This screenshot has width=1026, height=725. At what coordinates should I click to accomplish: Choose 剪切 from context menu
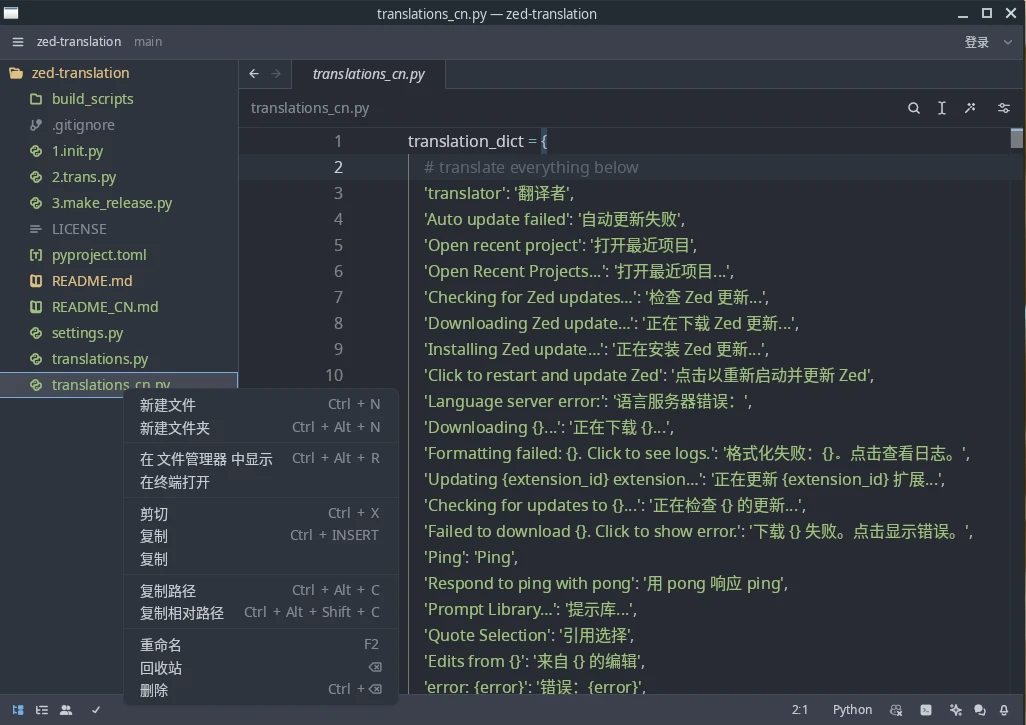pos(260,514)
